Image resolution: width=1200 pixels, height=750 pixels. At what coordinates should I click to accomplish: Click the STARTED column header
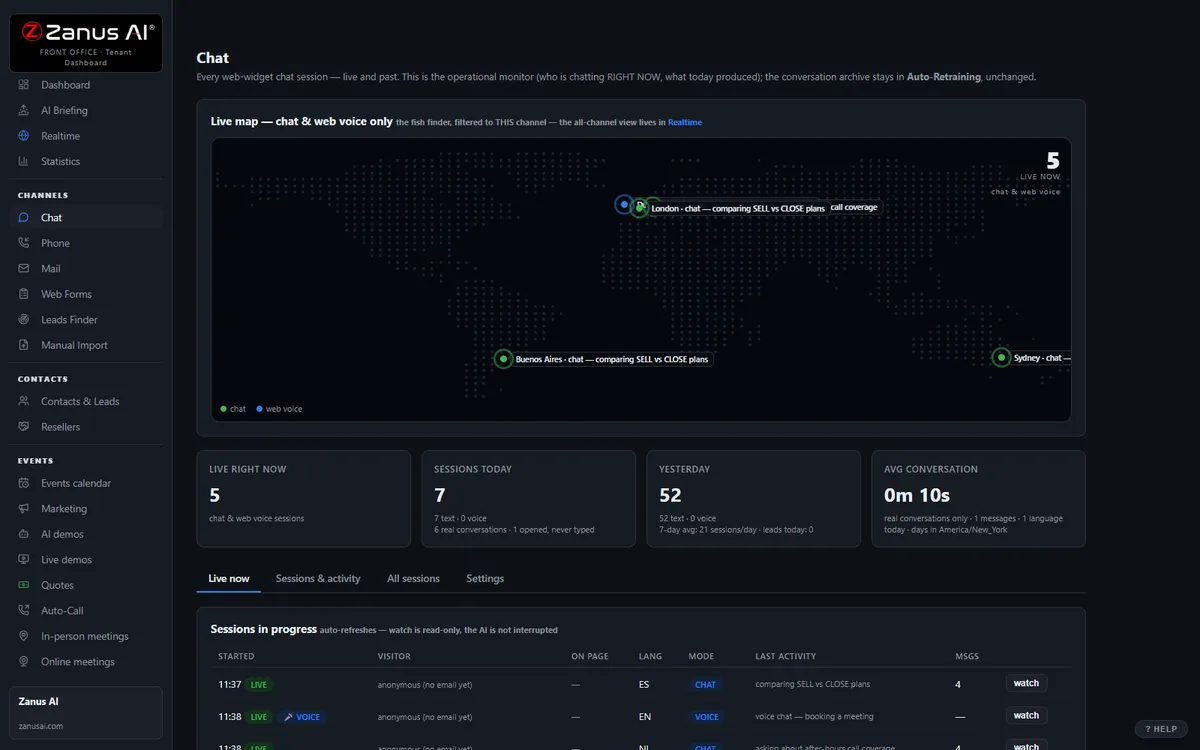click(x=236, y=656)
